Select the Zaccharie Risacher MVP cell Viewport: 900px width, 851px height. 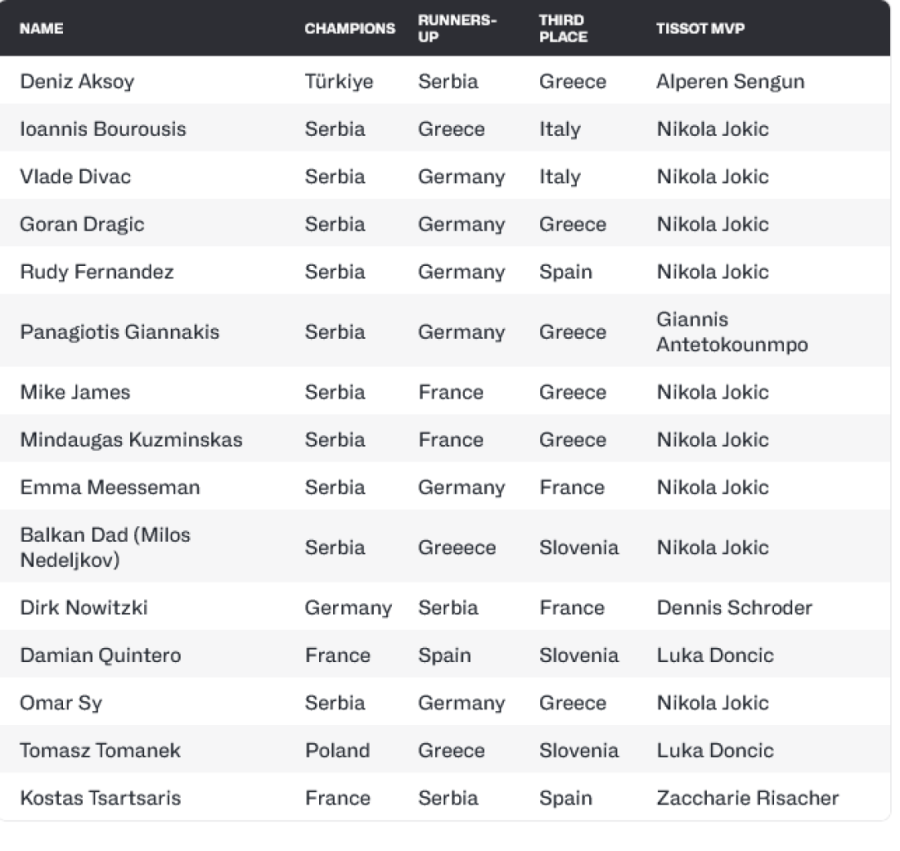(x=747, y=799)
